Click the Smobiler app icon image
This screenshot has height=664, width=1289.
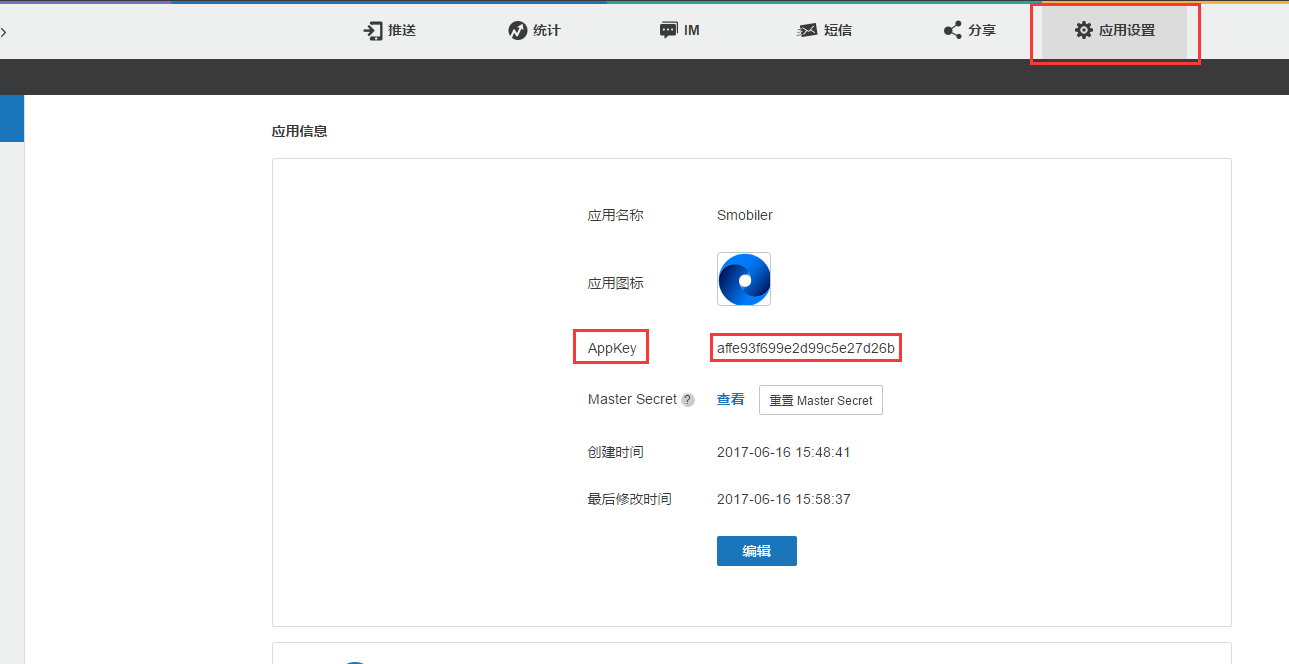click(744, 279)
